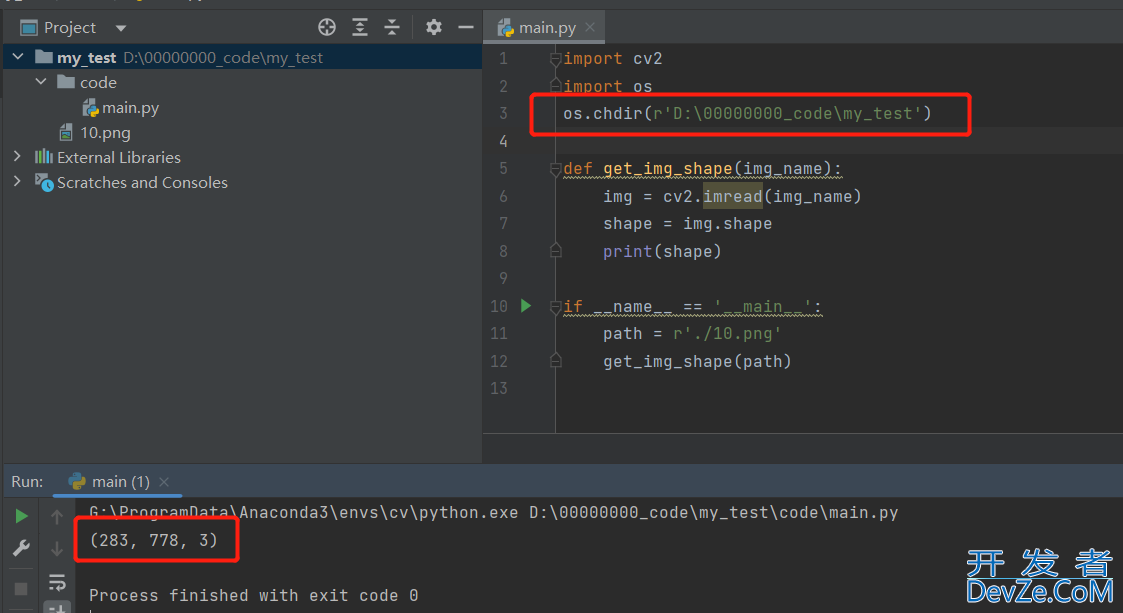Viewport: 1123px width, 613px height.
Task: Select main.py in the project tree
Action: coord(130,107)
